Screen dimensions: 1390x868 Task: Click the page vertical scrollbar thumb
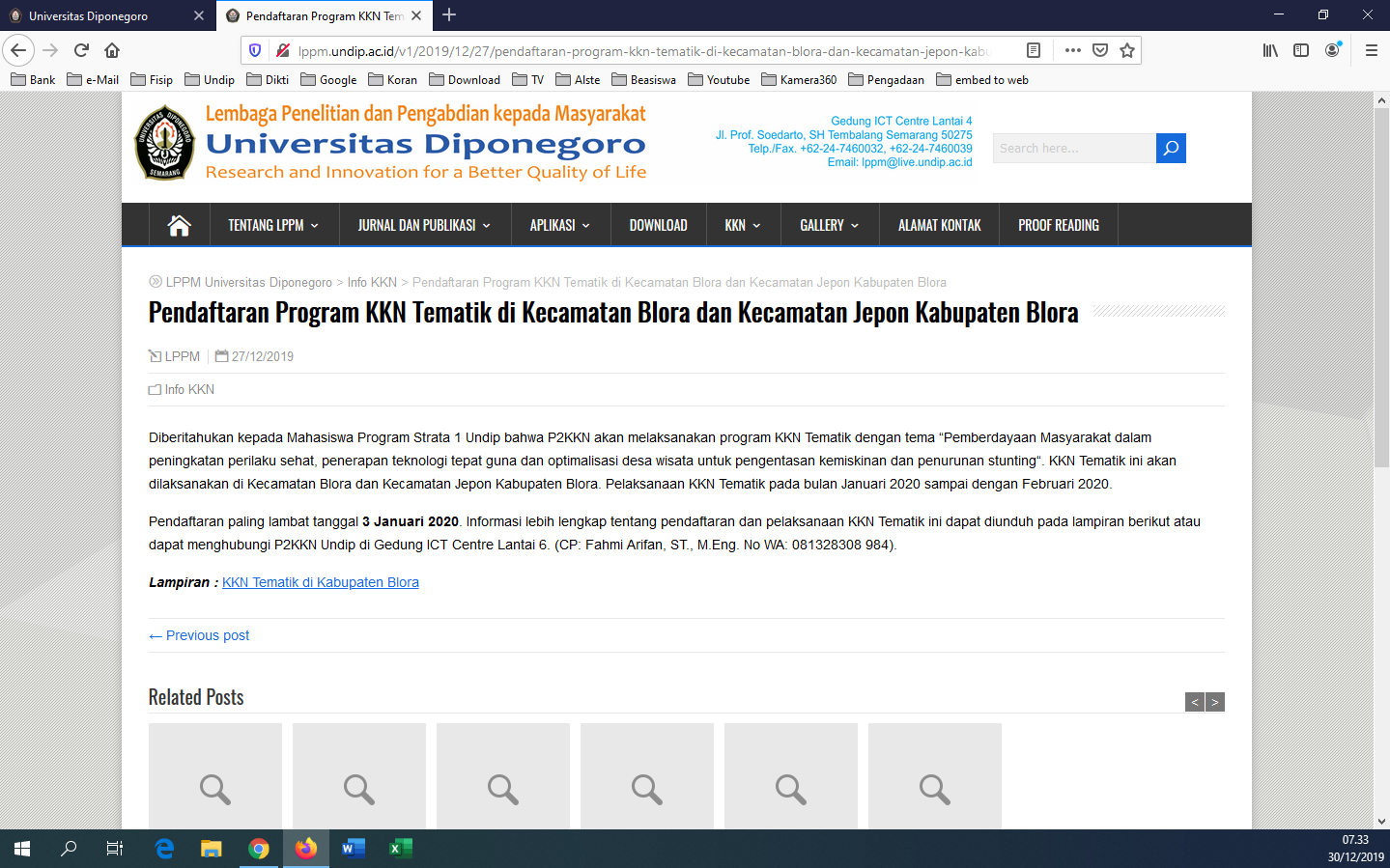1381,290
